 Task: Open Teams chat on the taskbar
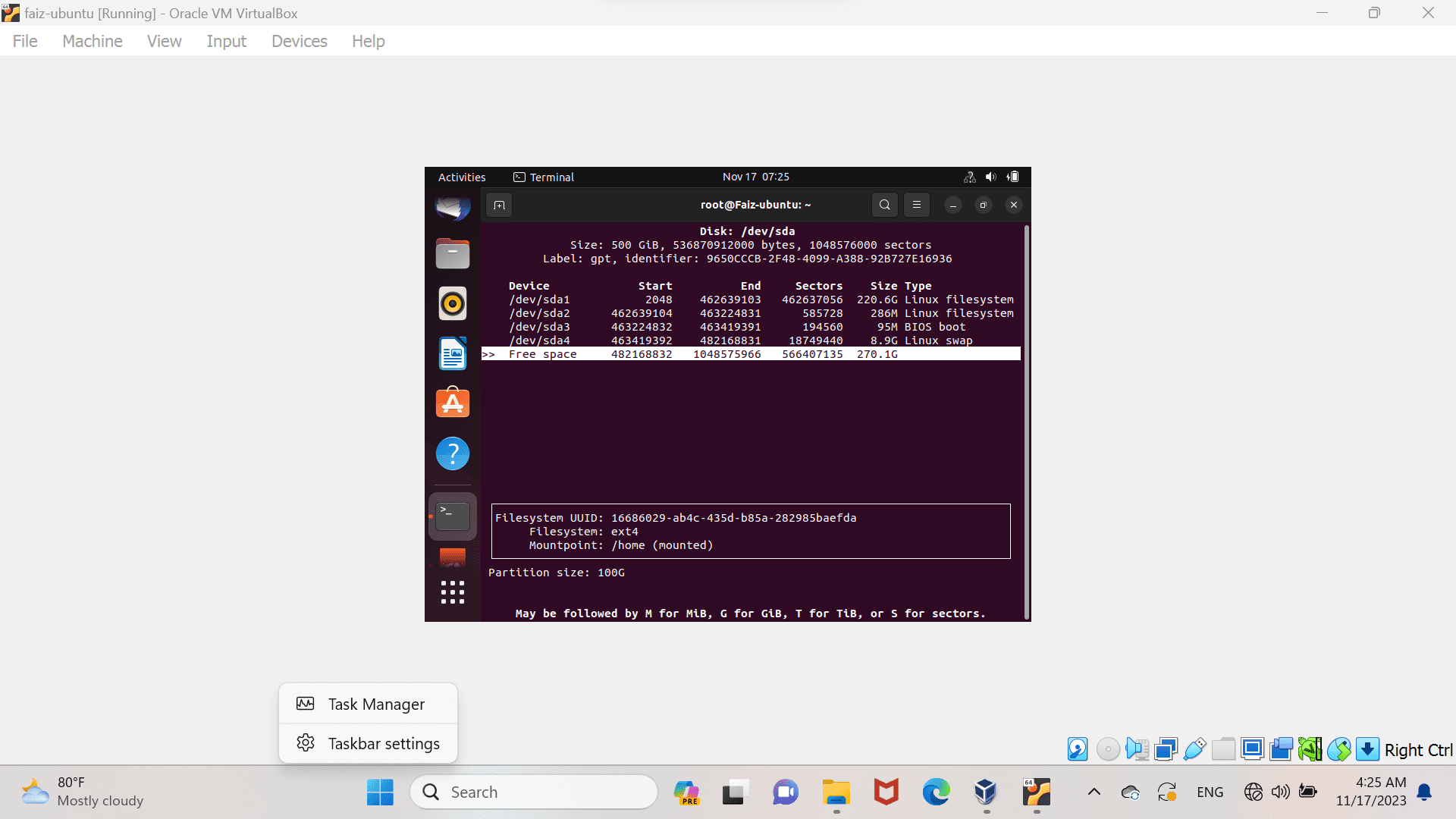tap(786, 792)
